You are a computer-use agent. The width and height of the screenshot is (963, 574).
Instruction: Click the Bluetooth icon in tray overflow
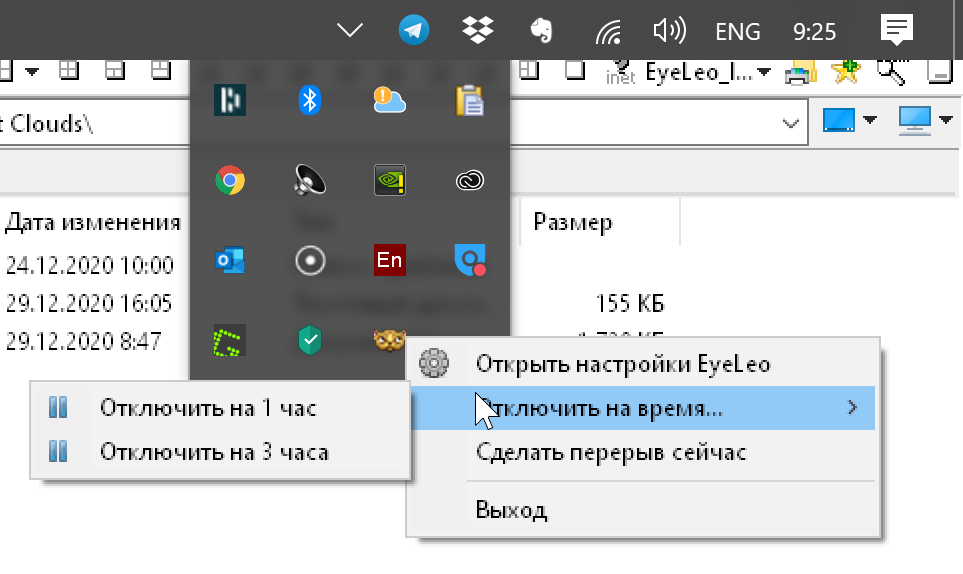tap(310, 100)
